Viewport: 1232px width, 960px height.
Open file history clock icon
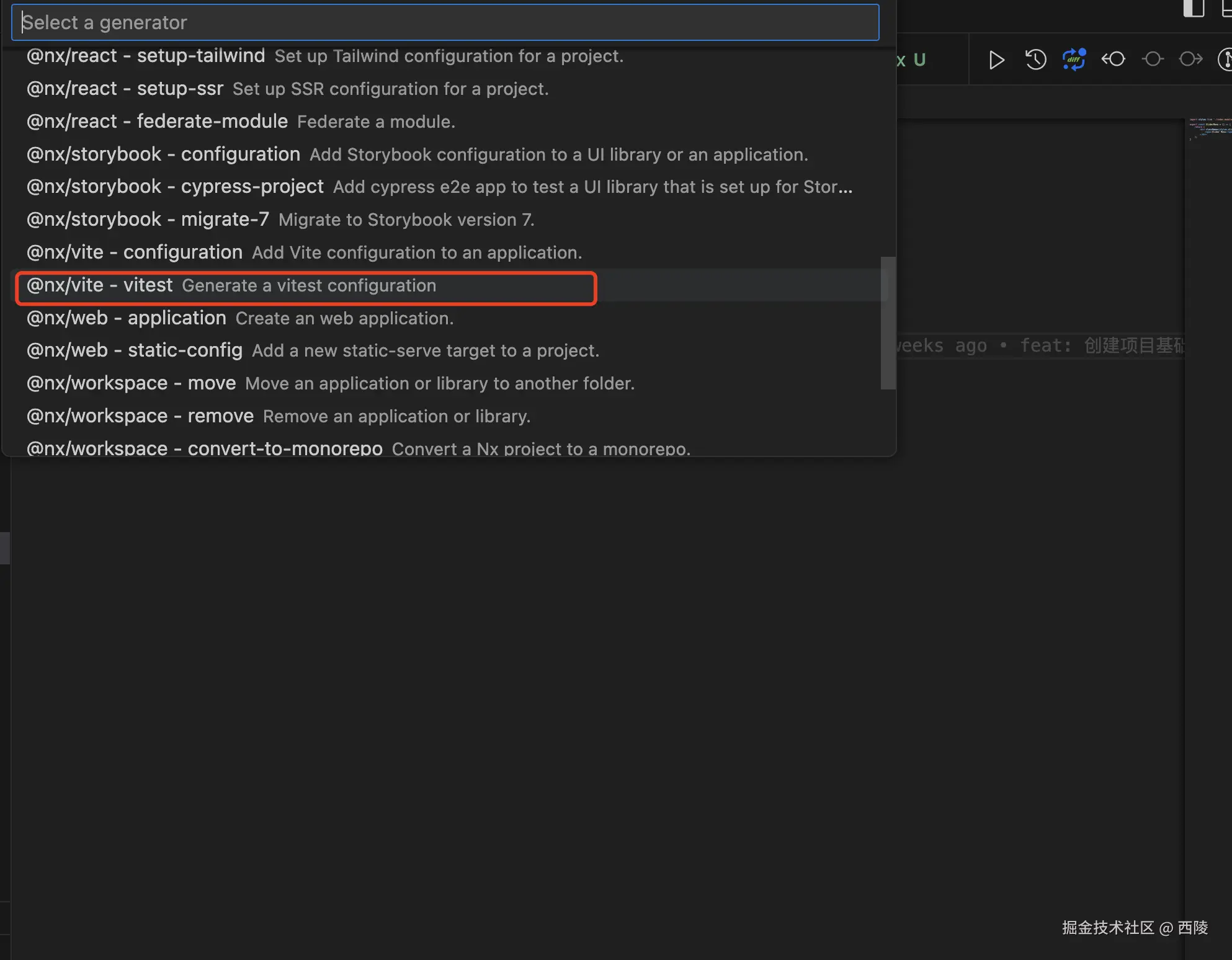click(x=1035, y=60)
